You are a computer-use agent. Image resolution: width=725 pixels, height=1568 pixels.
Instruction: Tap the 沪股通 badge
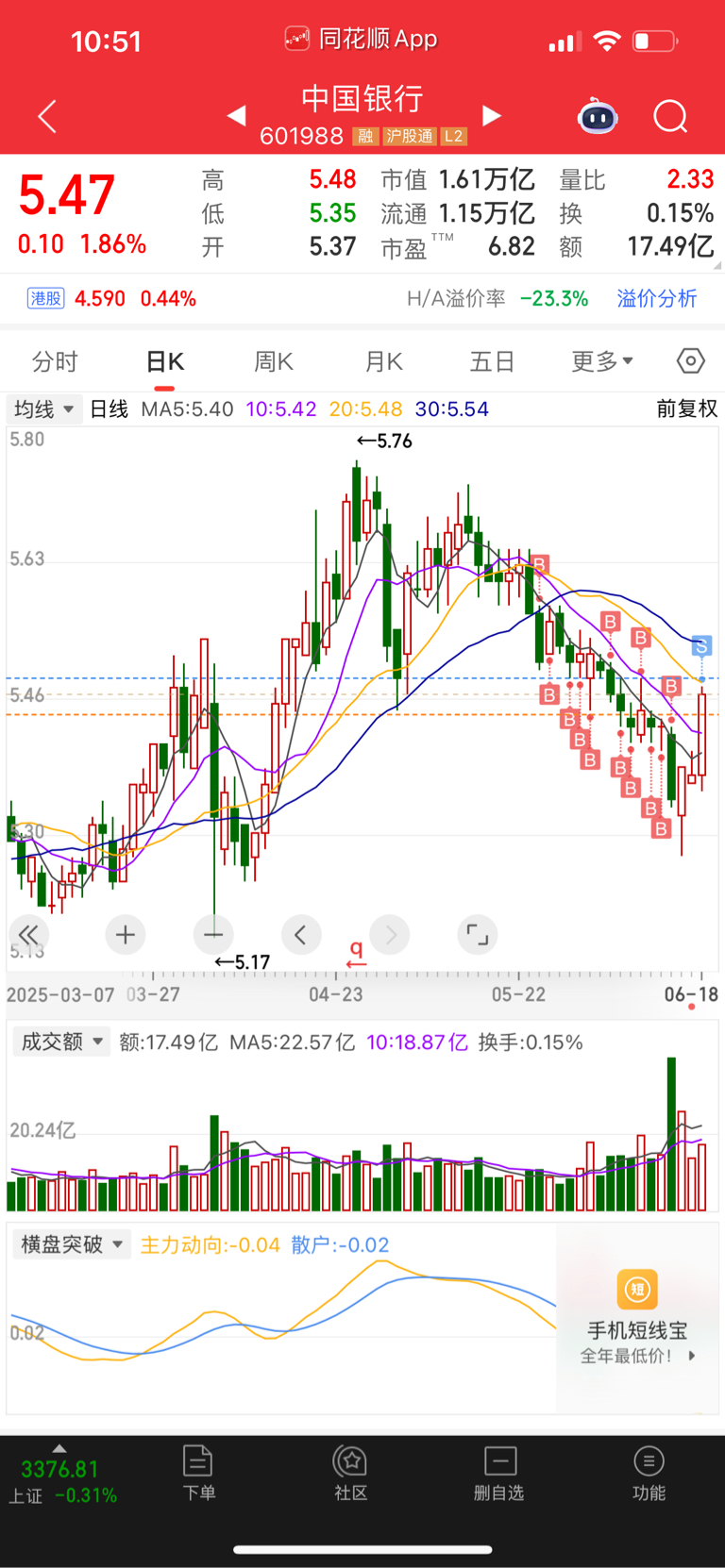pos(409,136)
